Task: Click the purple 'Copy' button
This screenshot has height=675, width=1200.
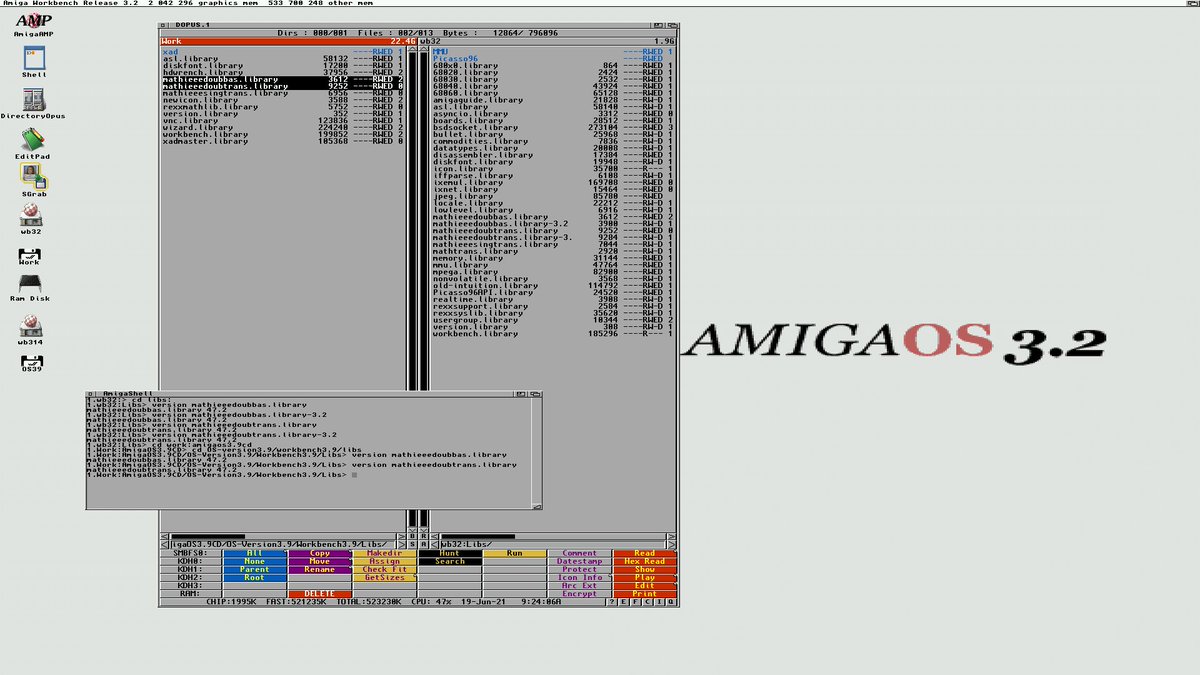Action: [320, 553]
